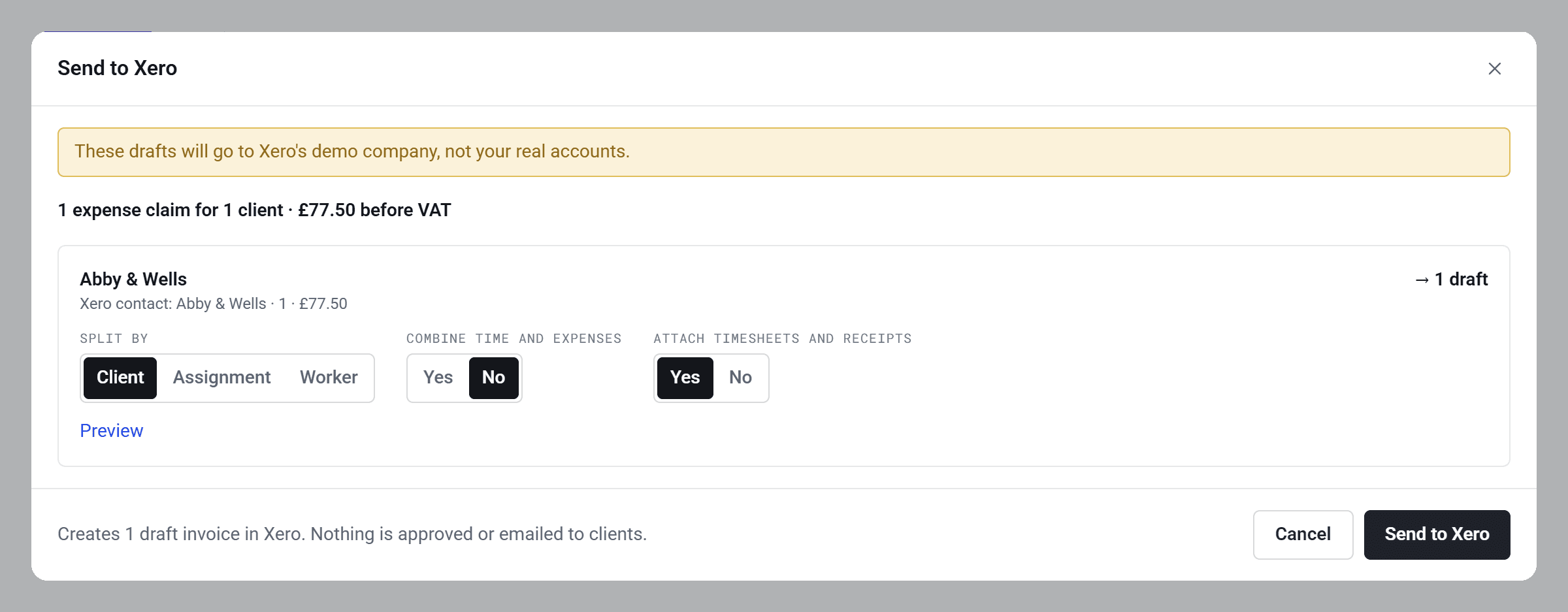
Task: Click the 'Send to Xero' dialog title
Action: 118,68
